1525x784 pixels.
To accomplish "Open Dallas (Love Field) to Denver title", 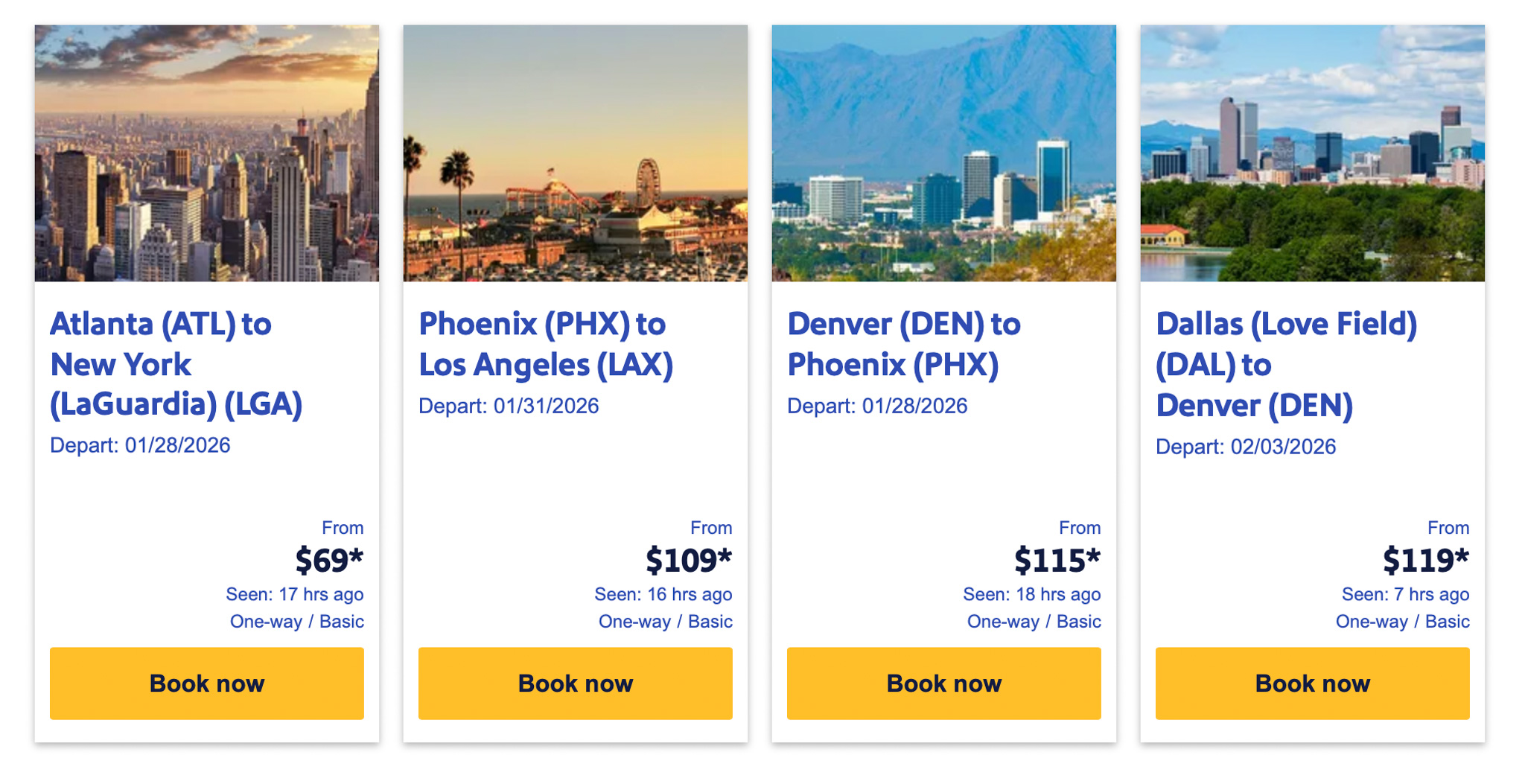I will coord(1286,364).
